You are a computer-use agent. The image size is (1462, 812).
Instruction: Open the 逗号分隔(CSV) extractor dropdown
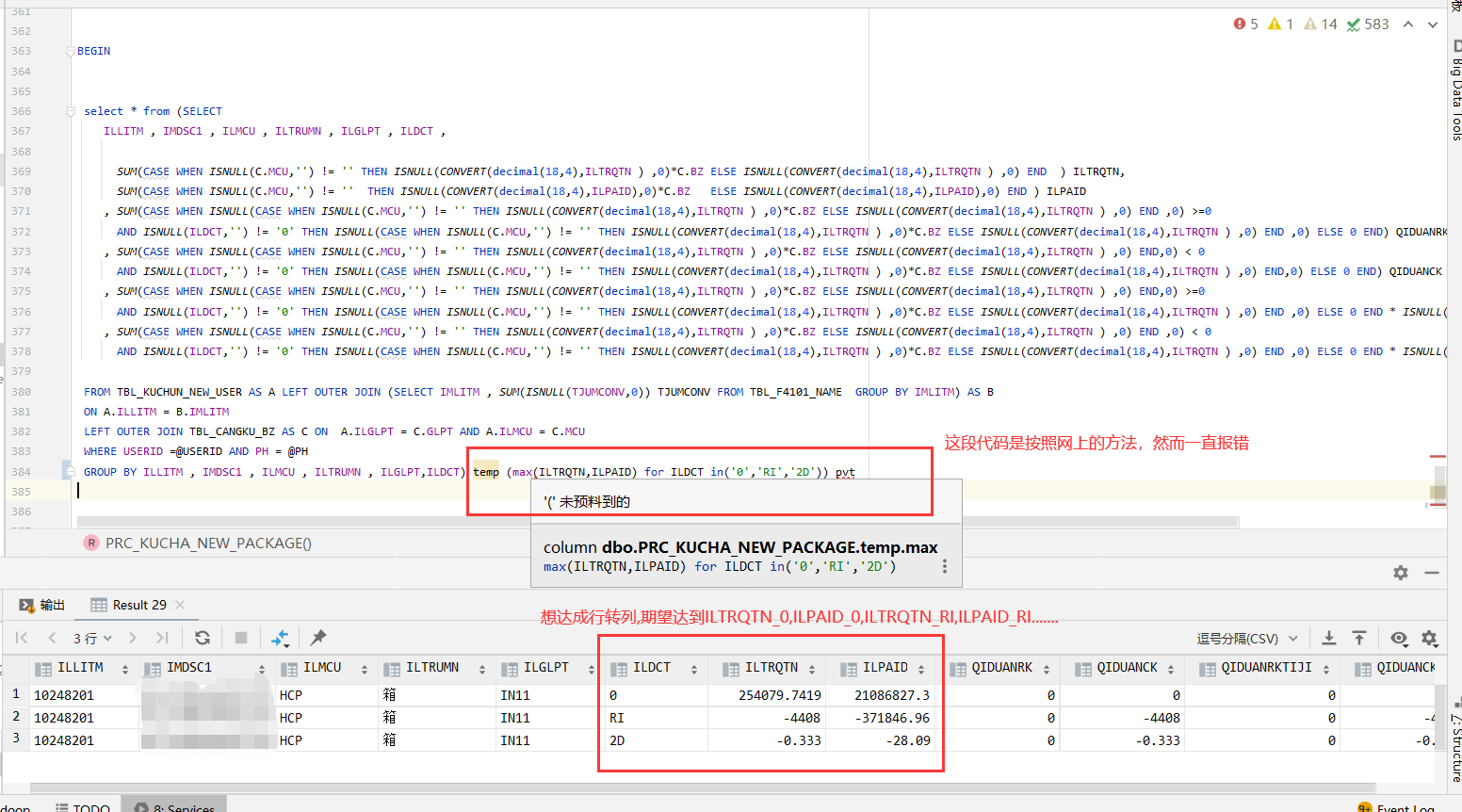(x=1247, y=639)
